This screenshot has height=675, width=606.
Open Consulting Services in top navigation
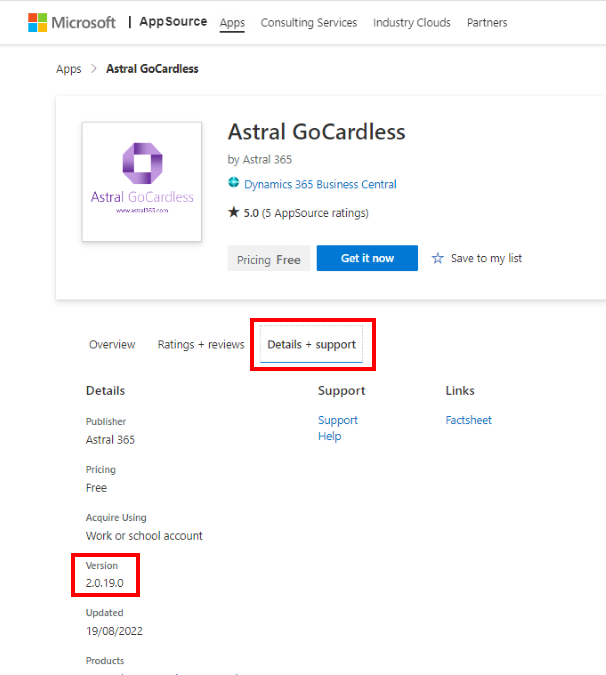[x=308, y=23]
